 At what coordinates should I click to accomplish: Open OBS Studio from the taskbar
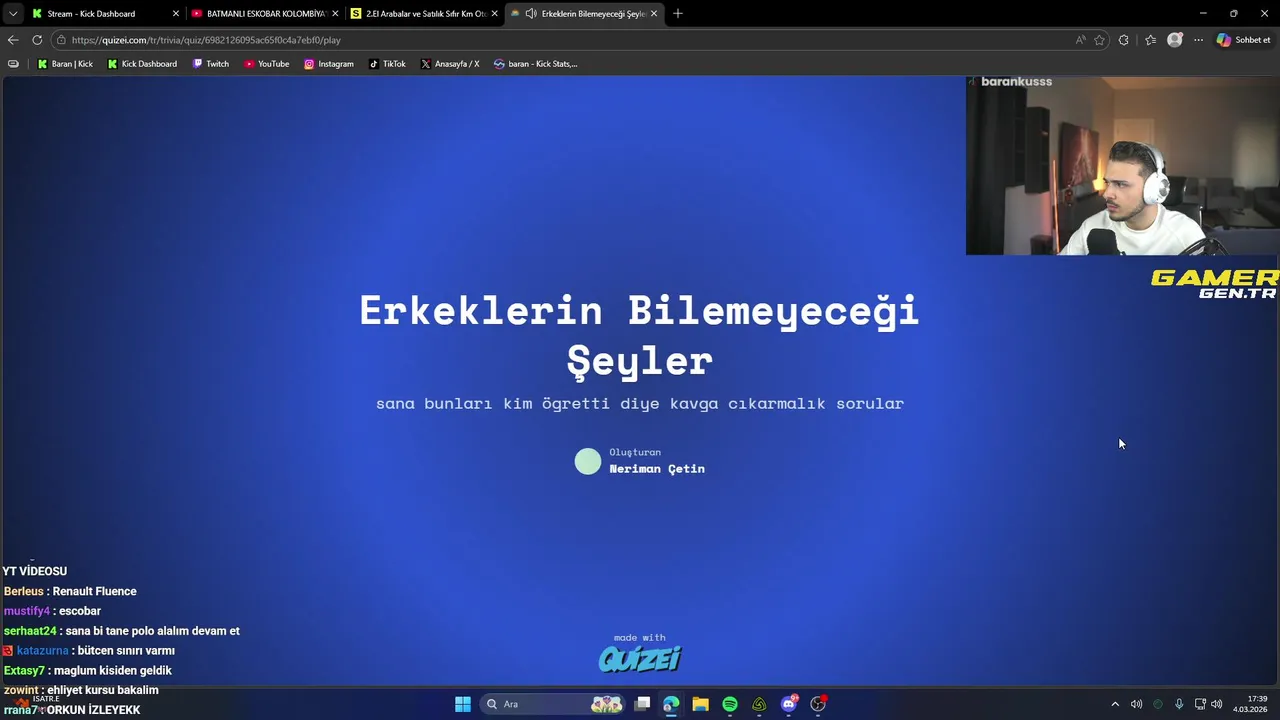tap(818, 704)
